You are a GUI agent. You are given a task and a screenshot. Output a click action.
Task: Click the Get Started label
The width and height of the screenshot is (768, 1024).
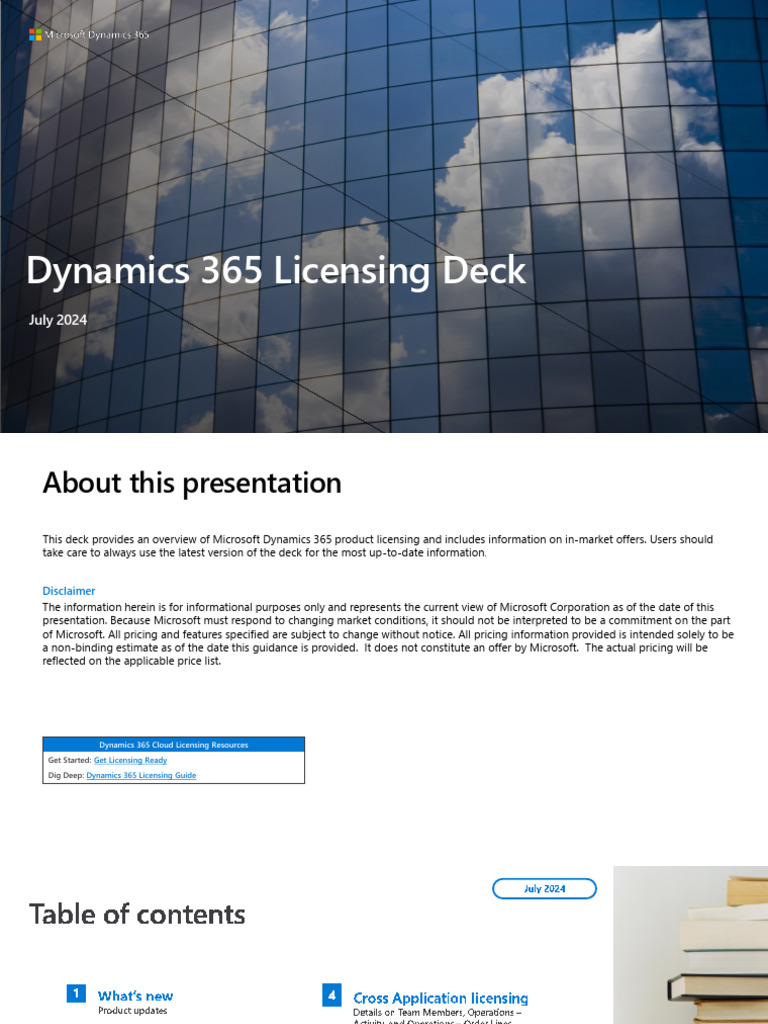tap(69, 760)
